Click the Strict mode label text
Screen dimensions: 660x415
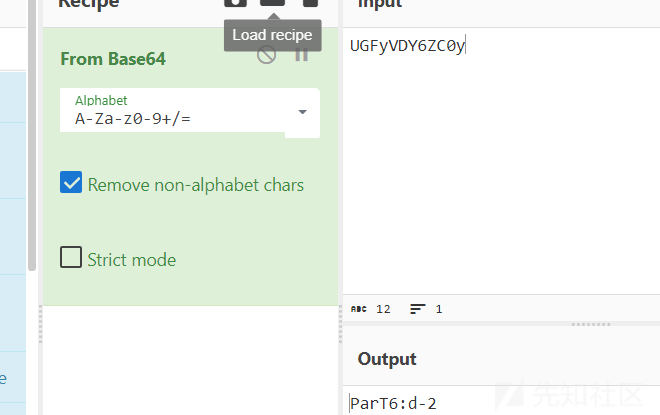131,260
